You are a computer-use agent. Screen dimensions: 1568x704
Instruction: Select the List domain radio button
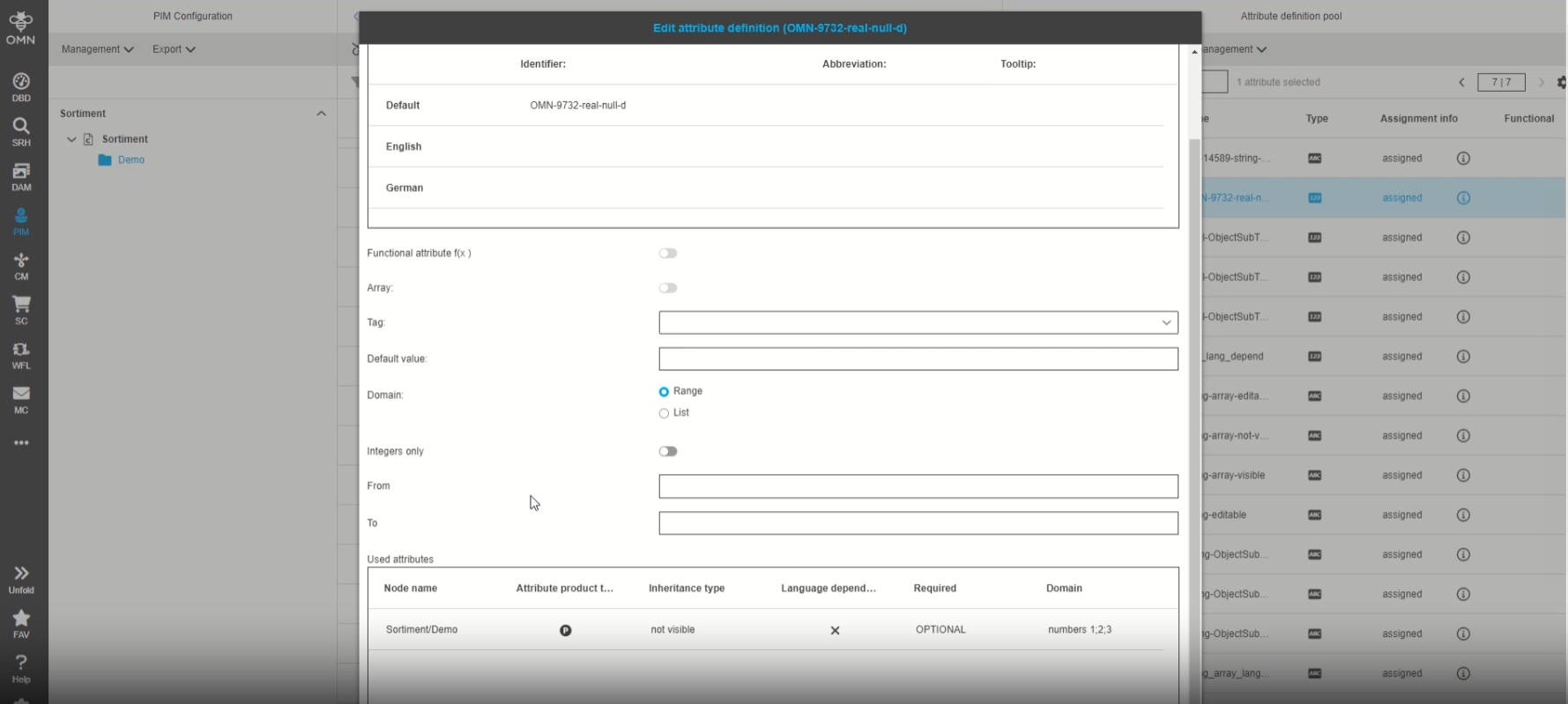coord(664,413)
